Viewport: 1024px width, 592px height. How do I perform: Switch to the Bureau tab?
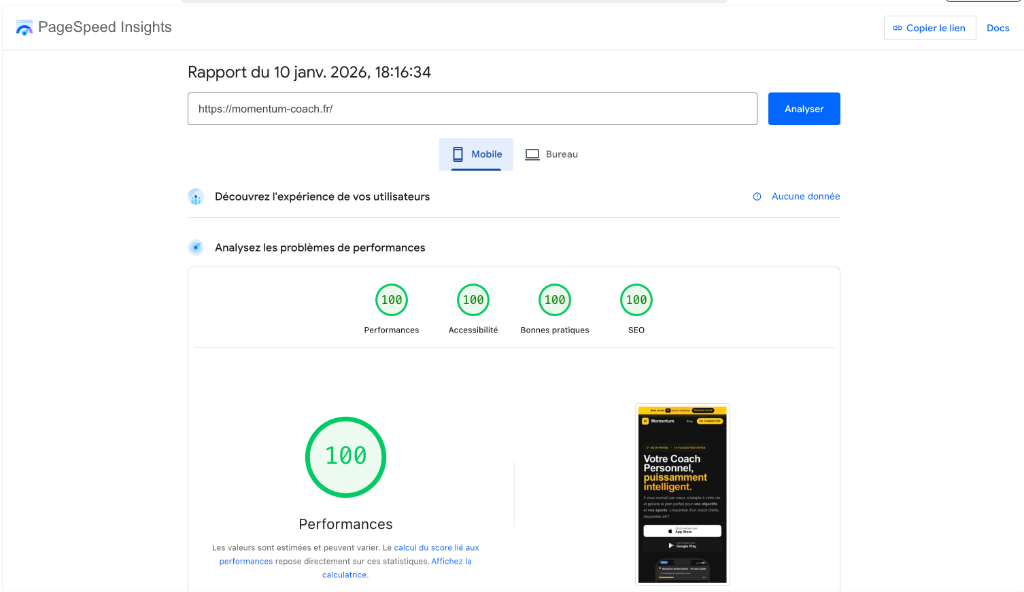coord(552,154)
